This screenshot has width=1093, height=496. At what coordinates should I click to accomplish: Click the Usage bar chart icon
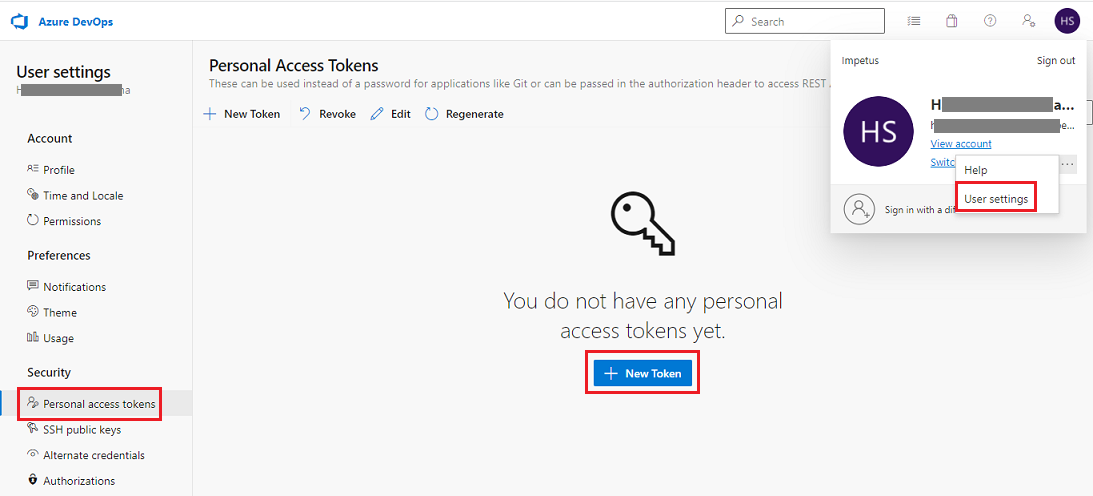pos(32,337)
